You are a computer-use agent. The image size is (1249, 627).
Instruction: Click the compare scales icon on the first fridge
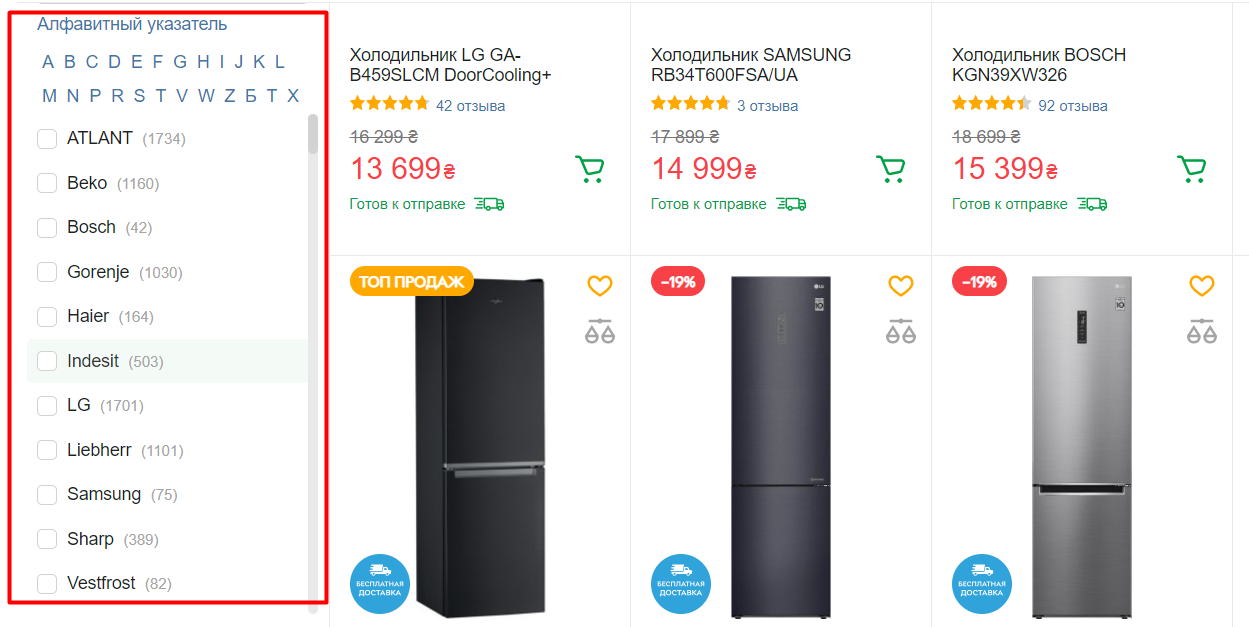click(599, 331)
